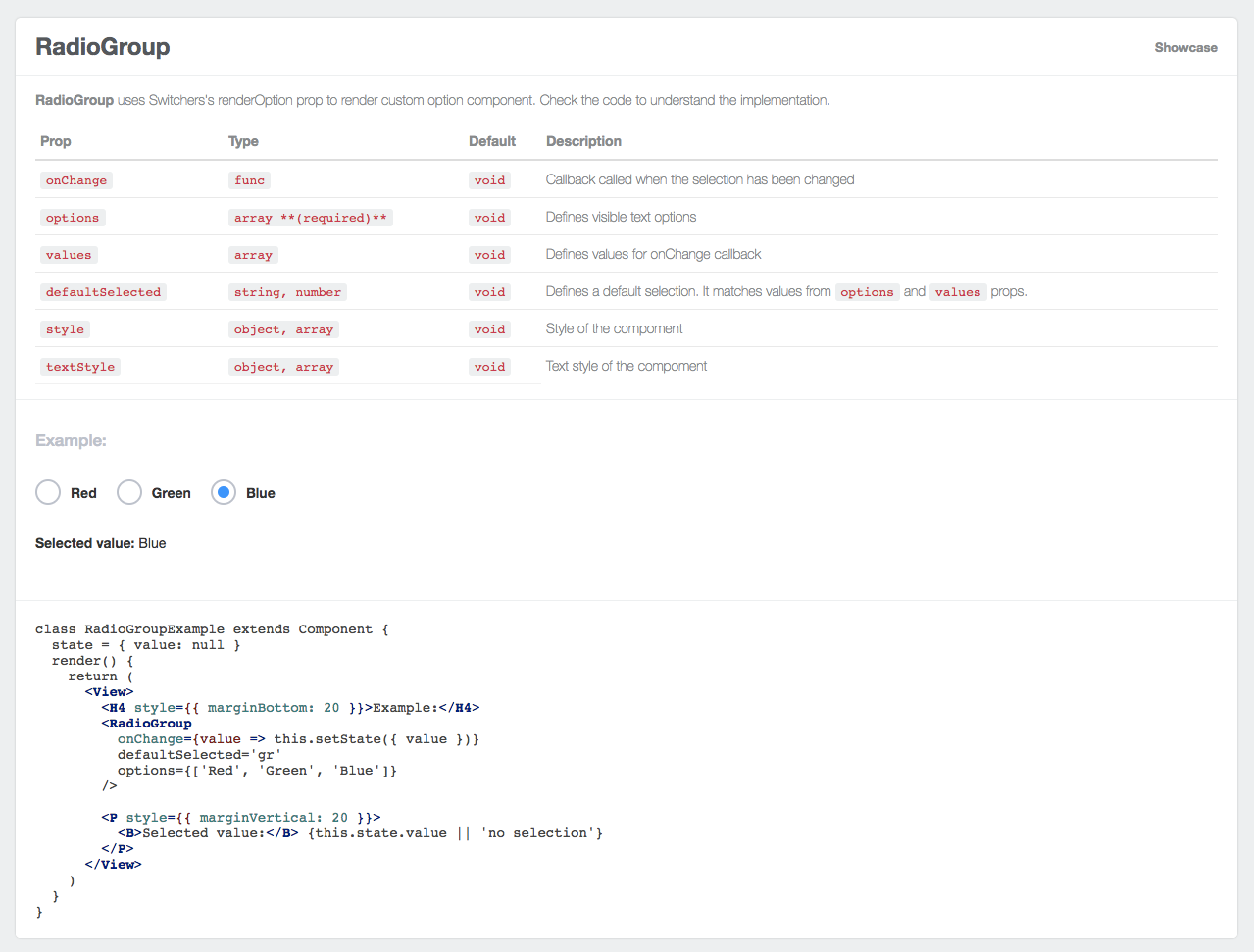Click the selected Blue radio button

coord(224,492)
